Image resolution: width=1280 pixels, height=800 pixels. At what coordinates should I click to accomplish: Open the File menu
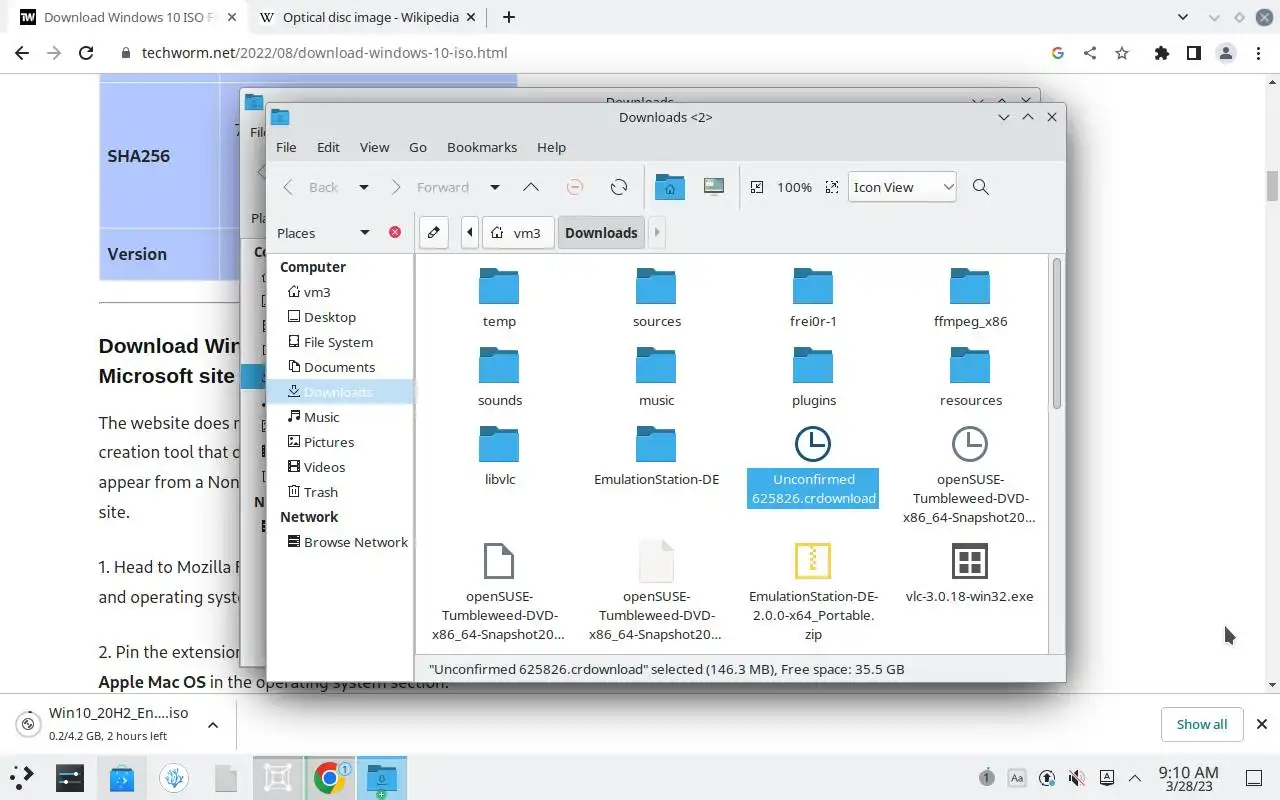coord(286,147)
